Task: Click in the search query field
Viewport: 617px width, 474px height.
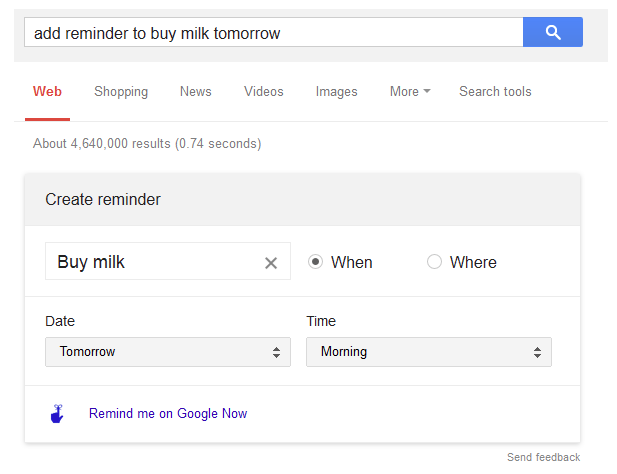Action: (272, 33)
